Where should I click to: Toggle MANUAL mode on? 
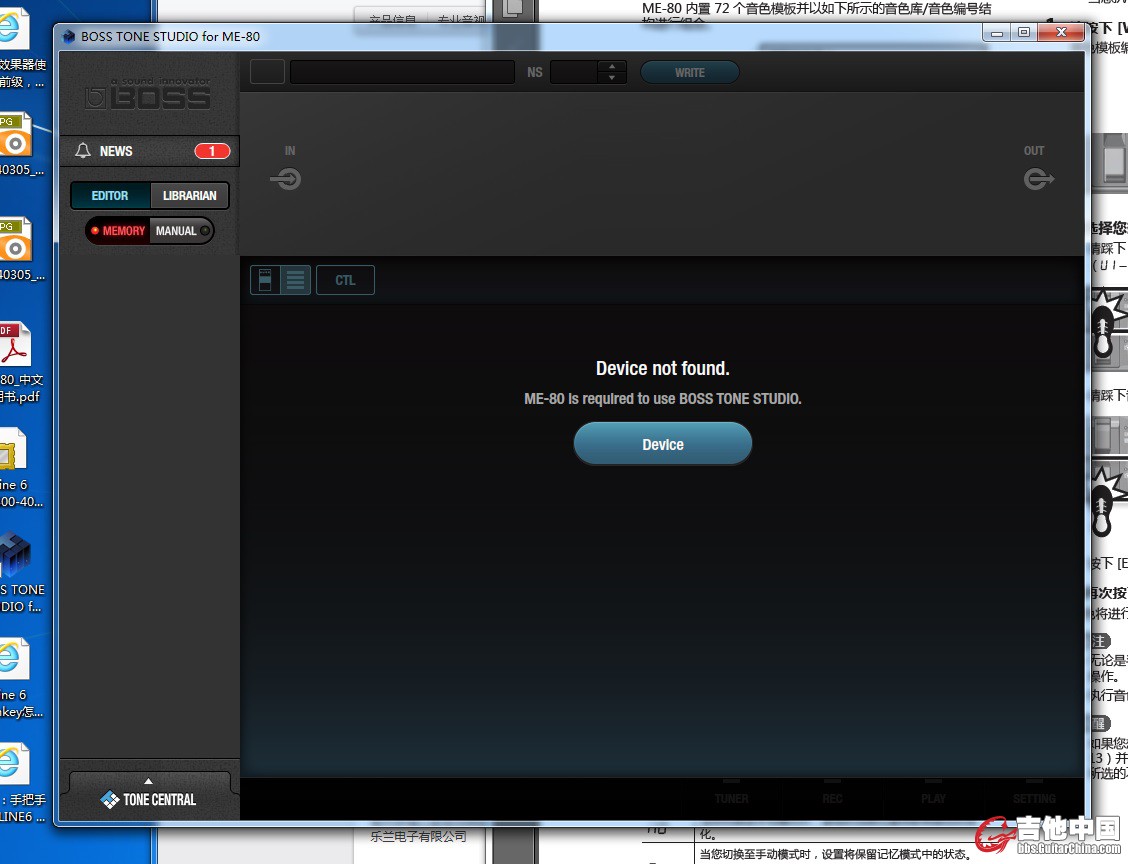(180, 231)
